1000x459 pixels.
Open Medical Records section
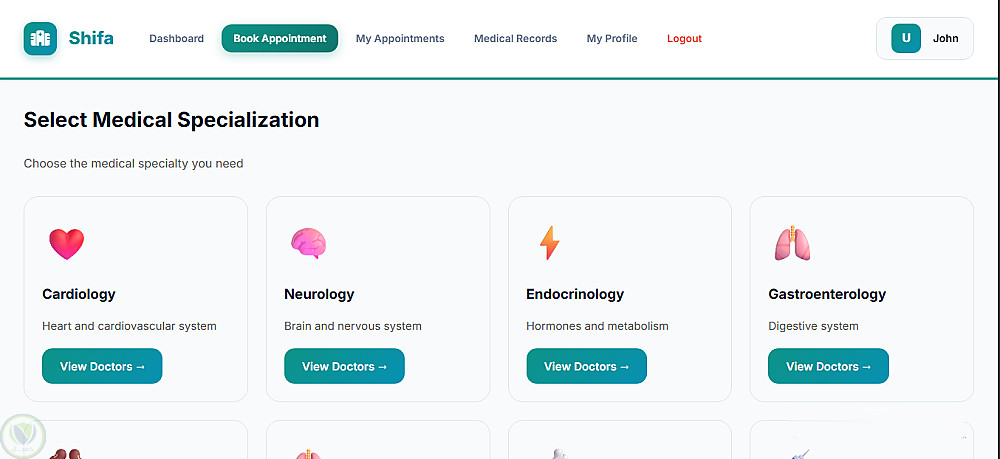515,39
